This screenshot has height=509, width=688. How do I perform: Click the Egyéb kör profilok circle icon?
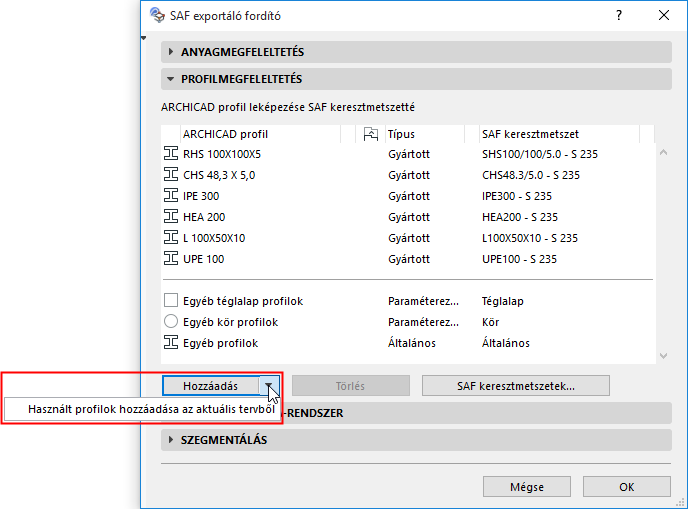point(170,322)
